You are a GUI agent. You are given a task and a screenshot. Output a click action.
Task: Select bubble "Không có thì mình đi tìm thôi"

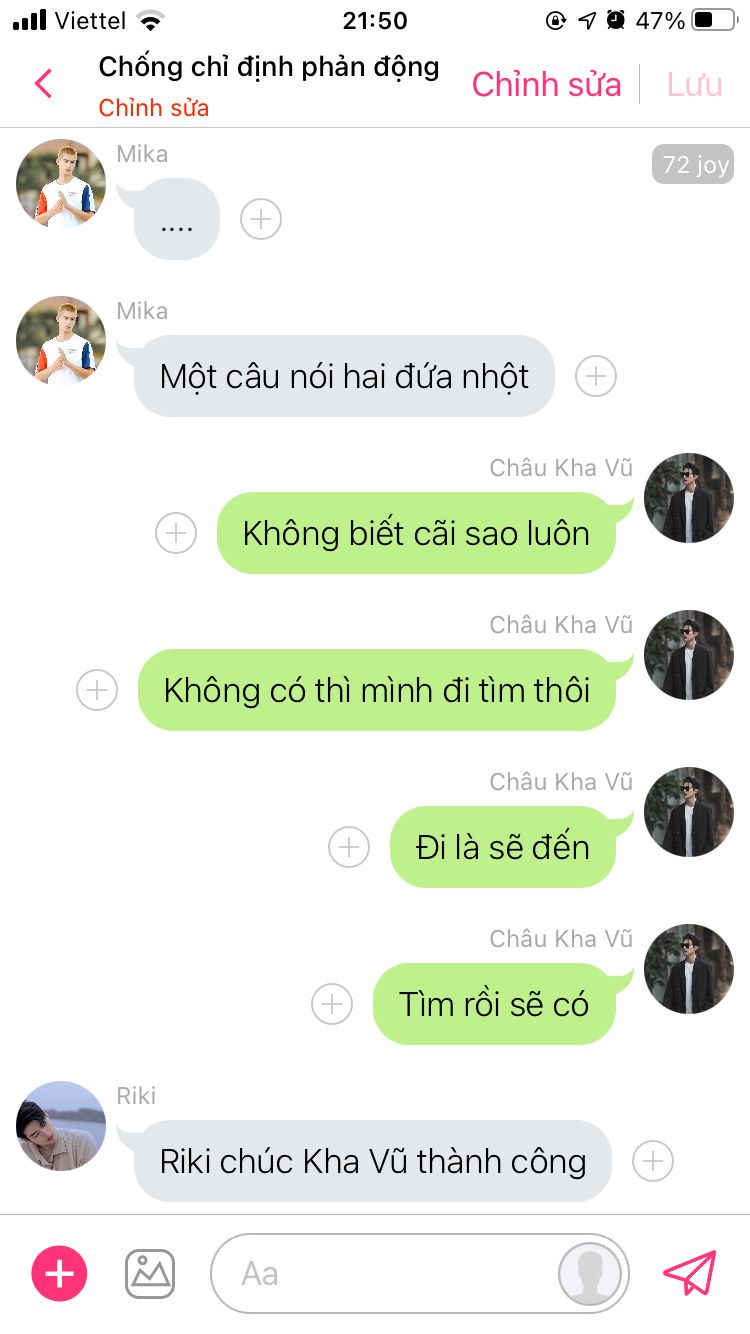(377, 690)
